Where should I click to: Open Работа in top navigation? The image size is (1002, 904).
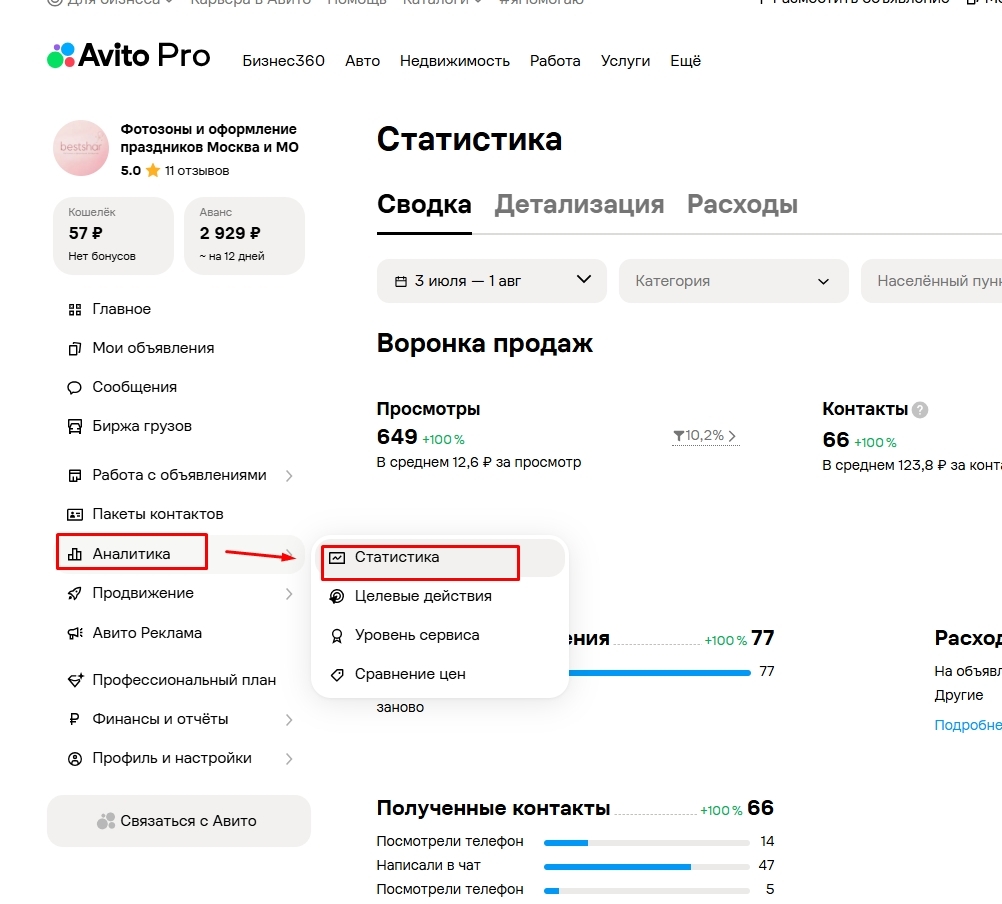click(555, 61)
